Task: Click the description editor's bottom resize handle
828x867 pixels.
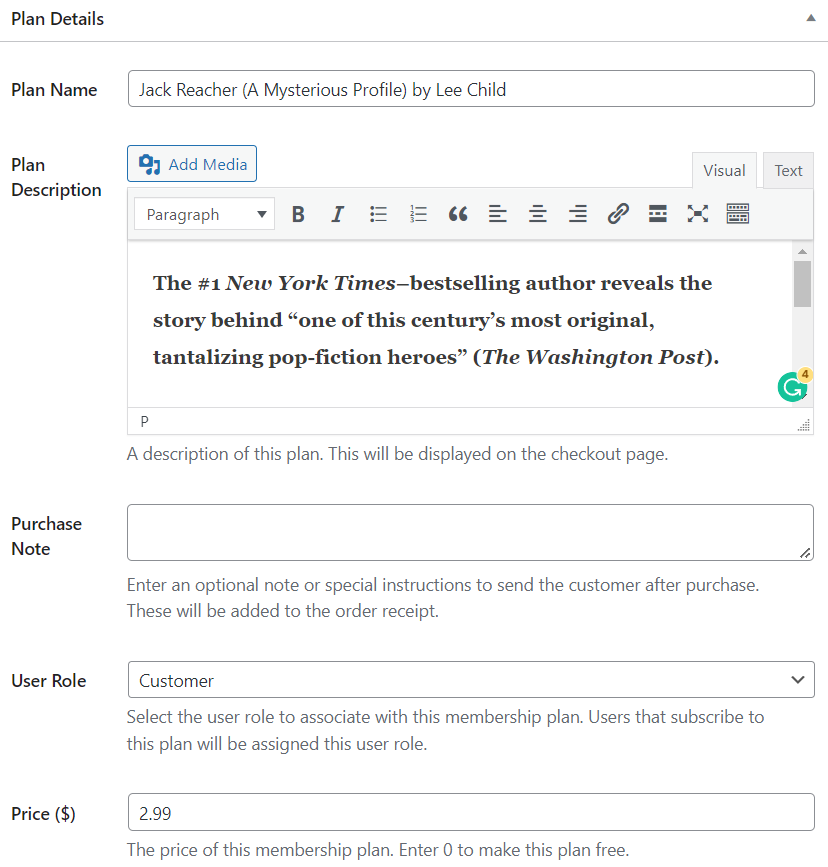Action: [x=804, y=425]
